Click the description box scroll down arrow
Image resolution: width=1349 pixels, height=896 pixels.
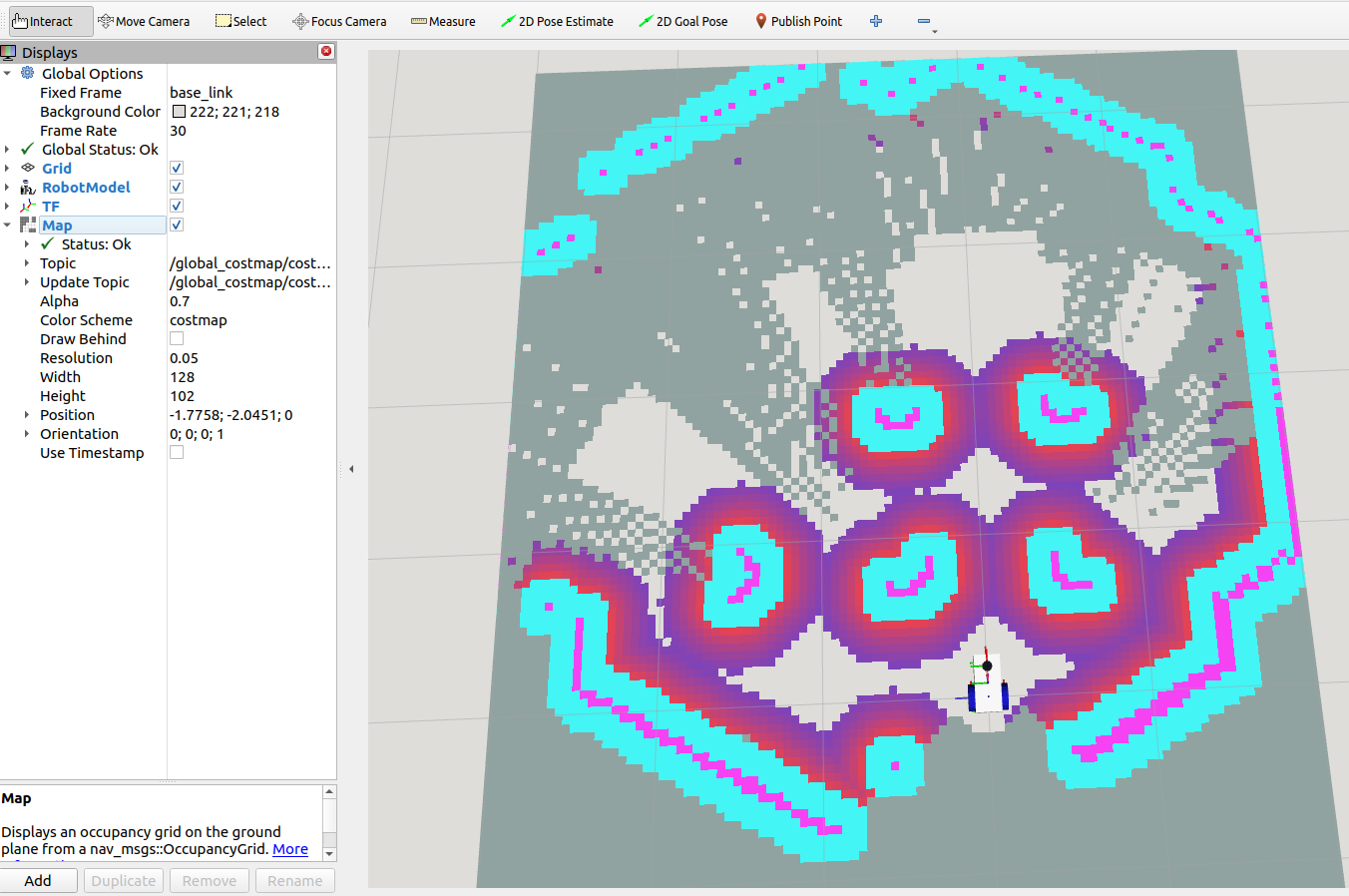[x=329, y=854]
